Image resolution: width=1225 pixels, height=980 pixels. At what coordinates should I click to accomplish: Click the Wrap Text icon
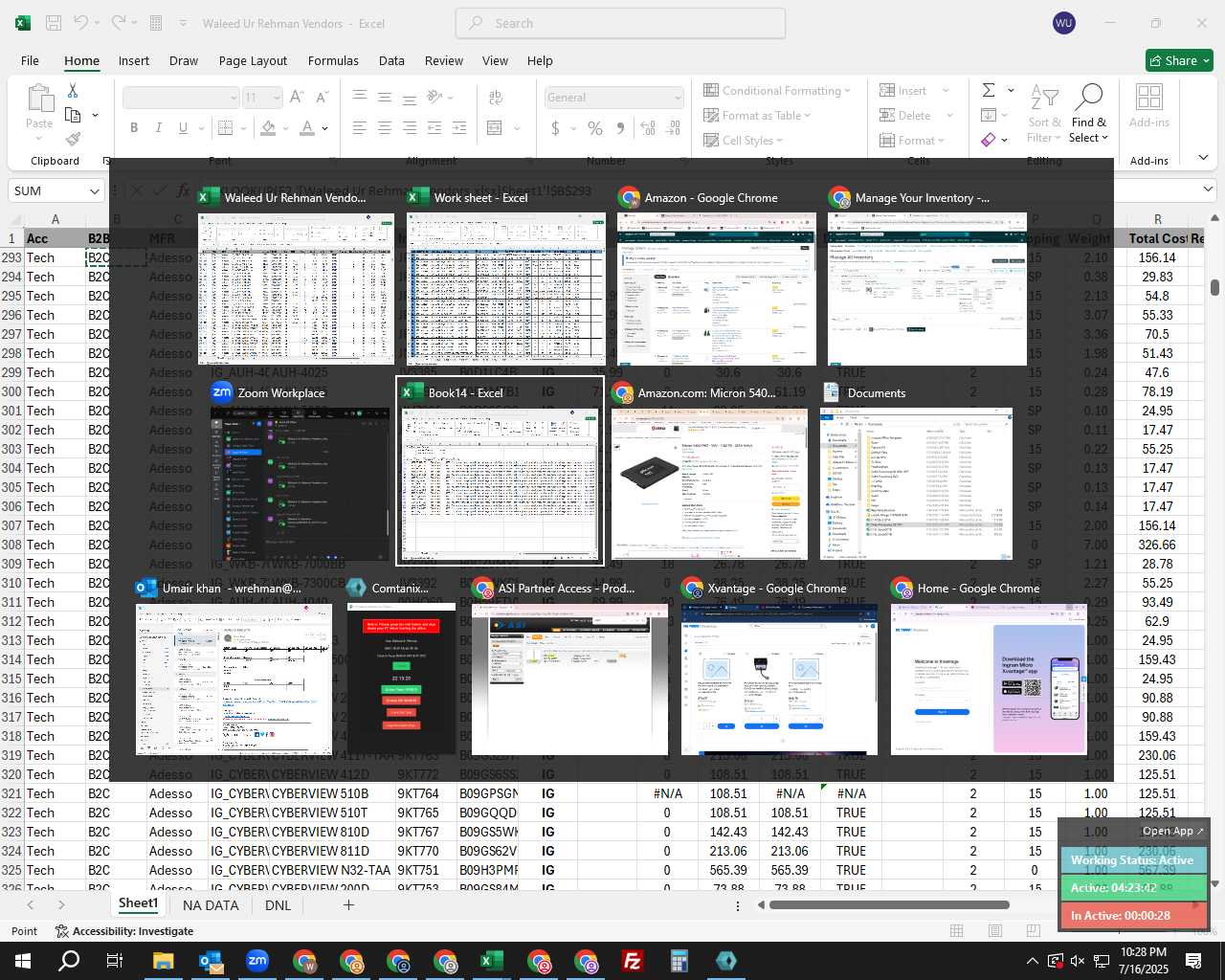pos(496,97)
